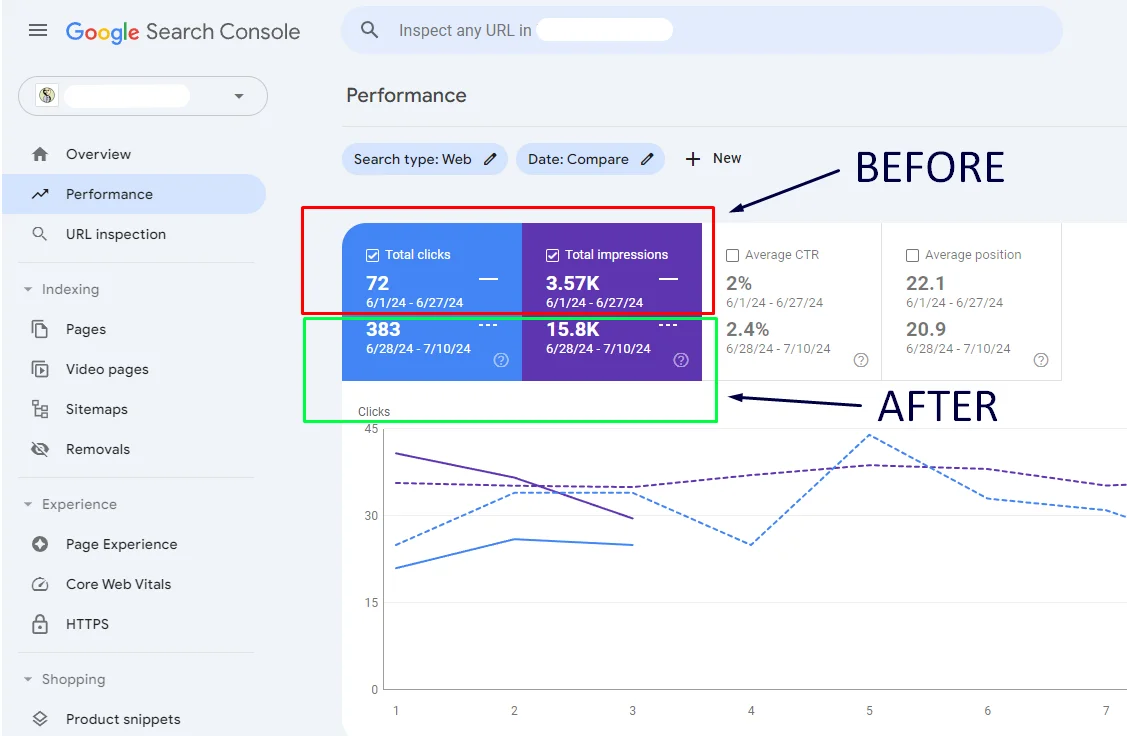Open help icon on Average position card

tap(1040, 360)
